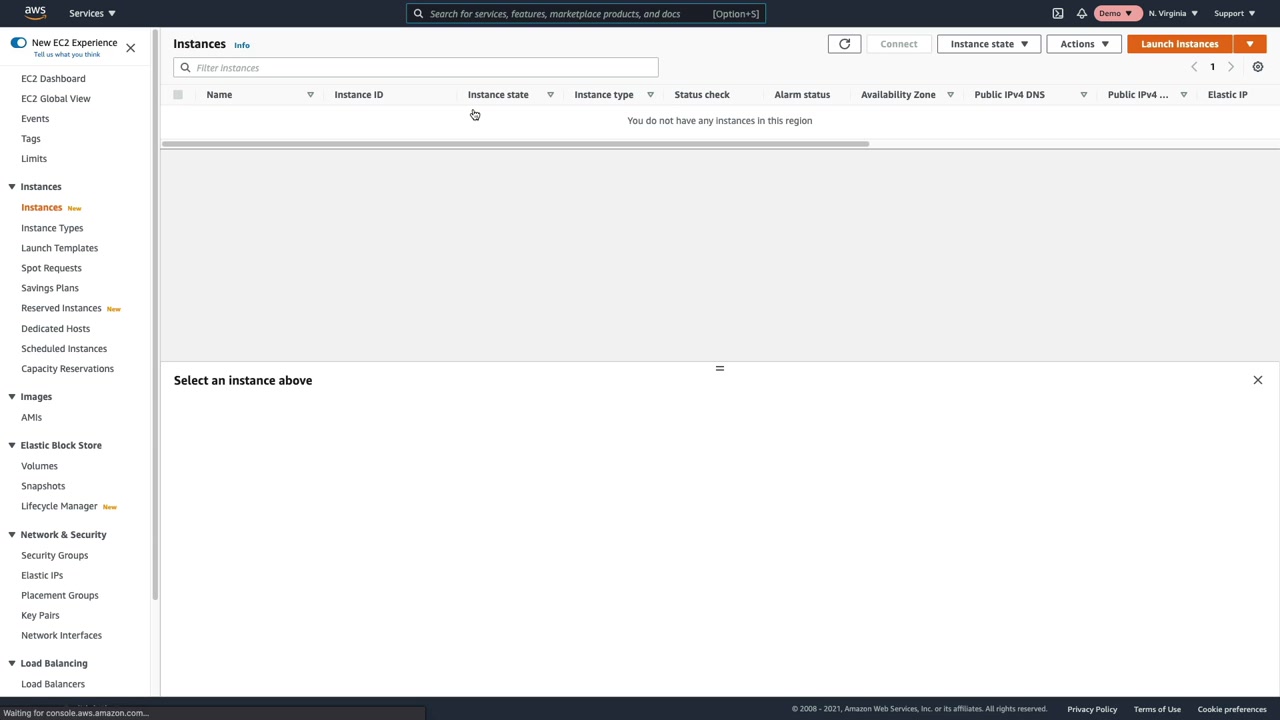The image size is (1280, 720).
Task: Open Cookie preferences
Action: (1232, 709)
